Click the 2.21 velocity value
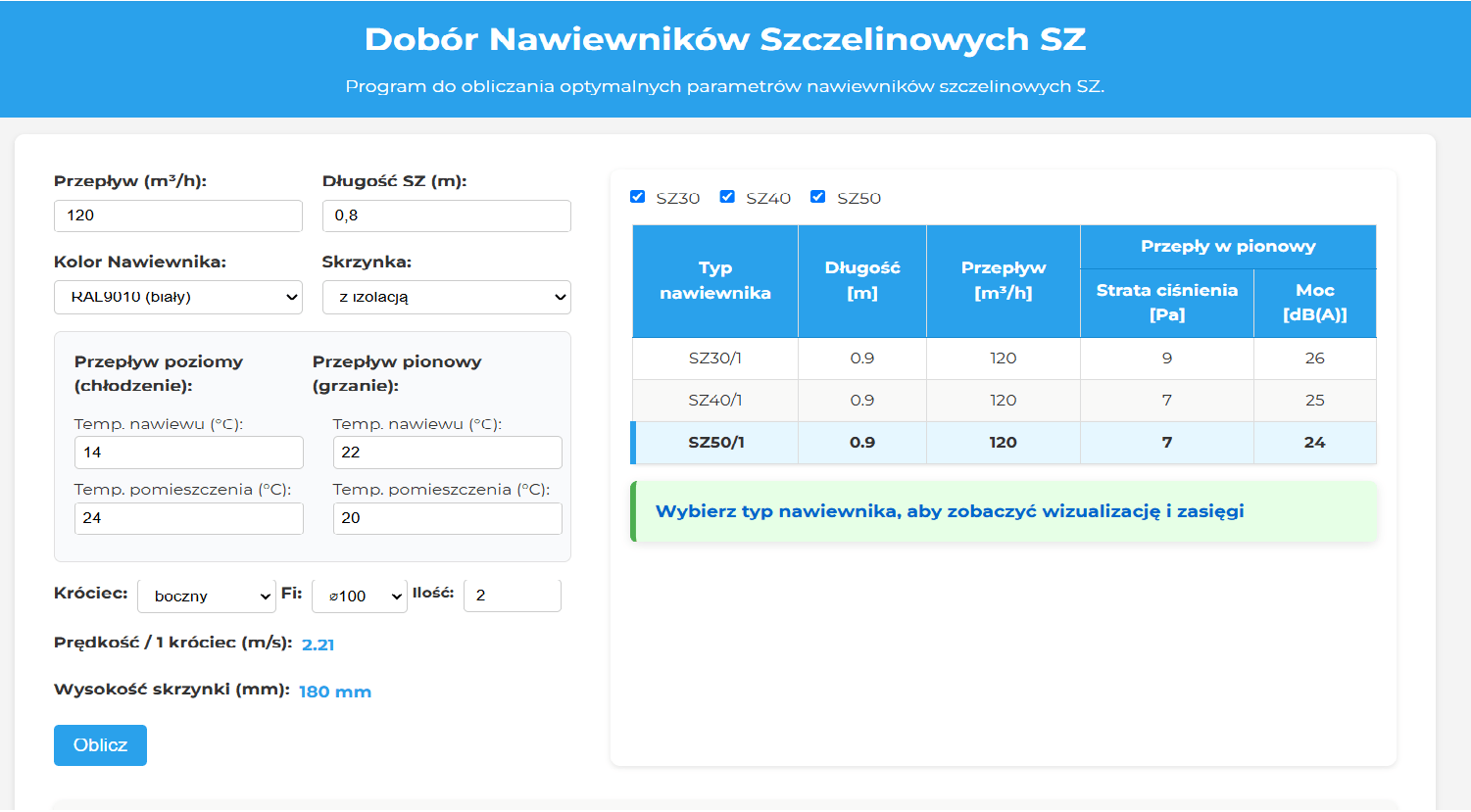Viewport: 1471px width, 812px height. [319, 645]
